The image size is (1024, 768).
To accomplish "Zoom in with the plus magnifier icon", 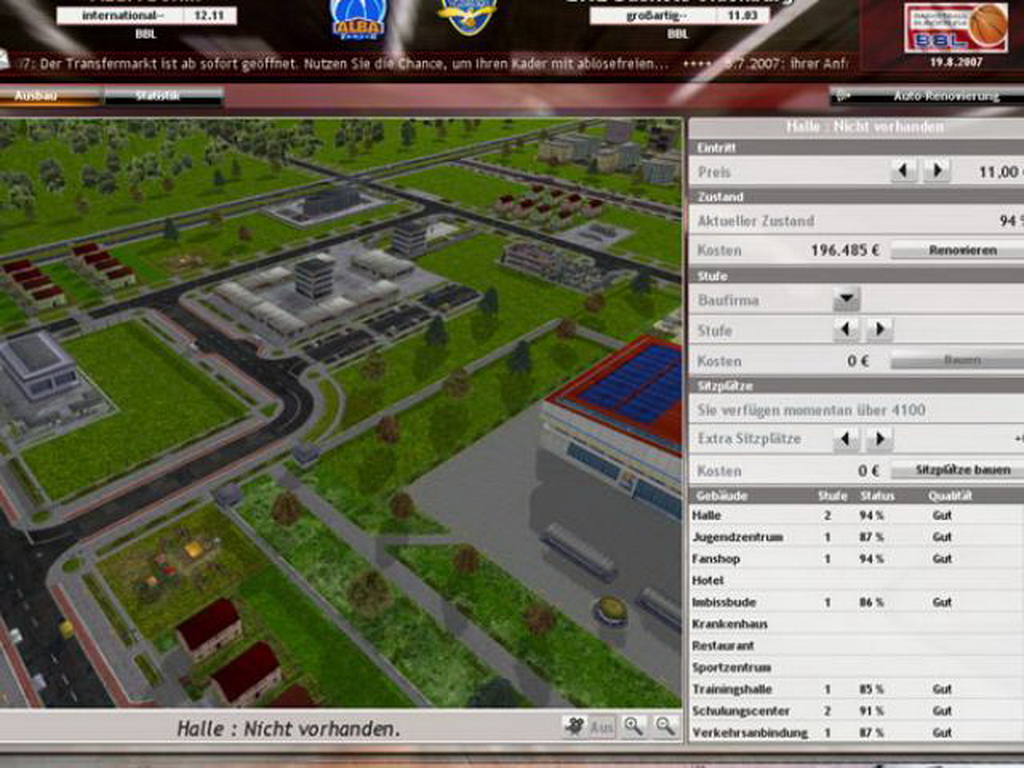I will 633,727.
